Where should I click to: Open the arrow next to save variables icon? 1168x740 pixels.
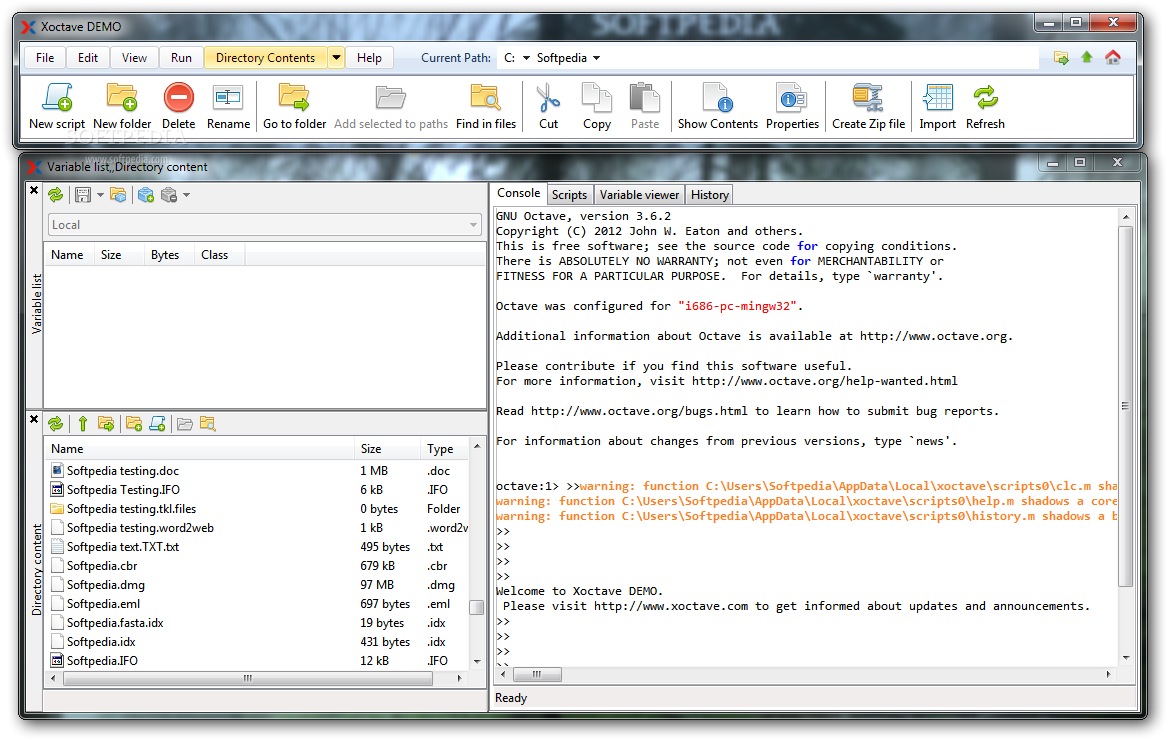click(100, 195)
